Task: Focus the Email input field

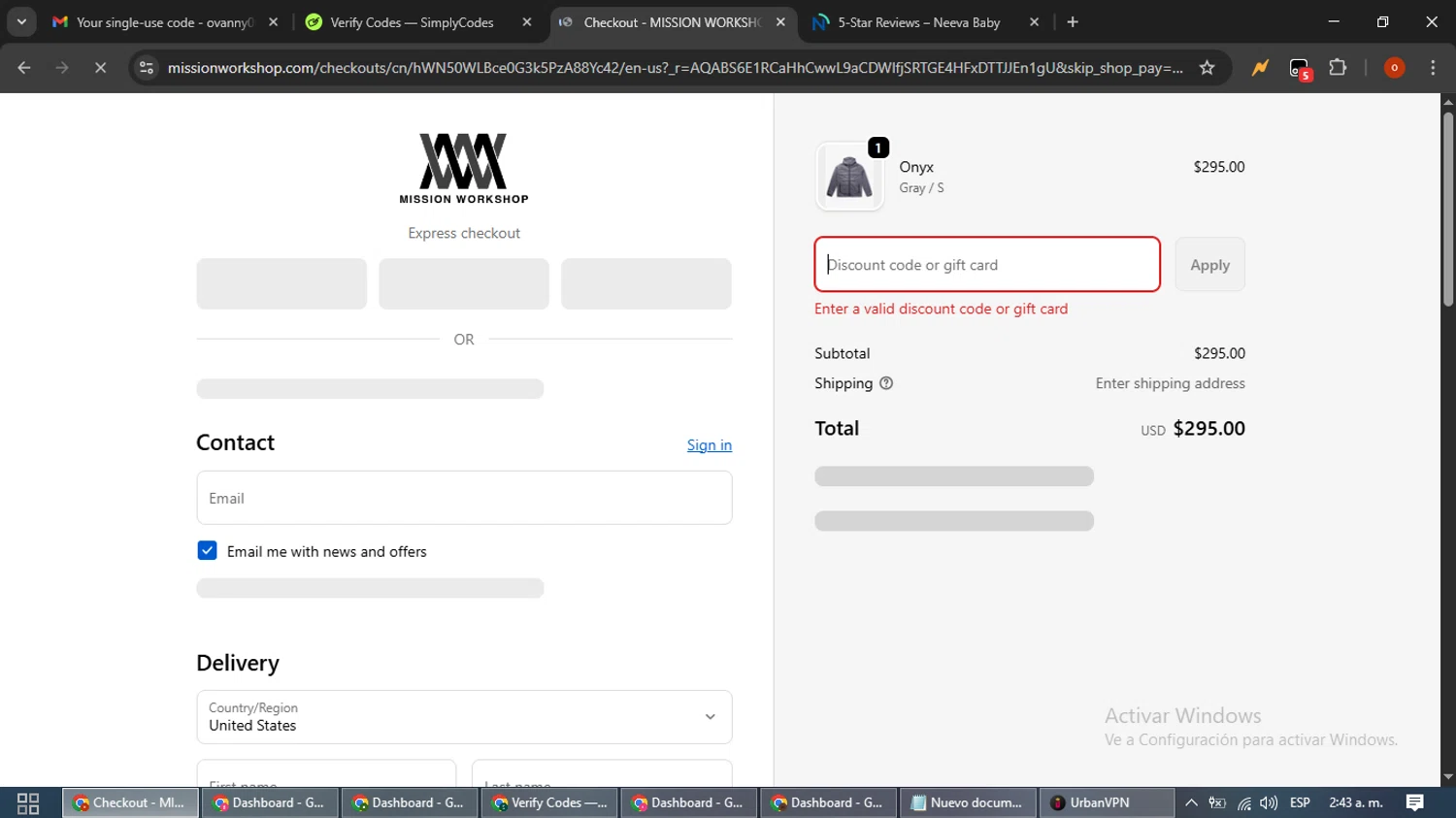Action: tap(464, 498)
